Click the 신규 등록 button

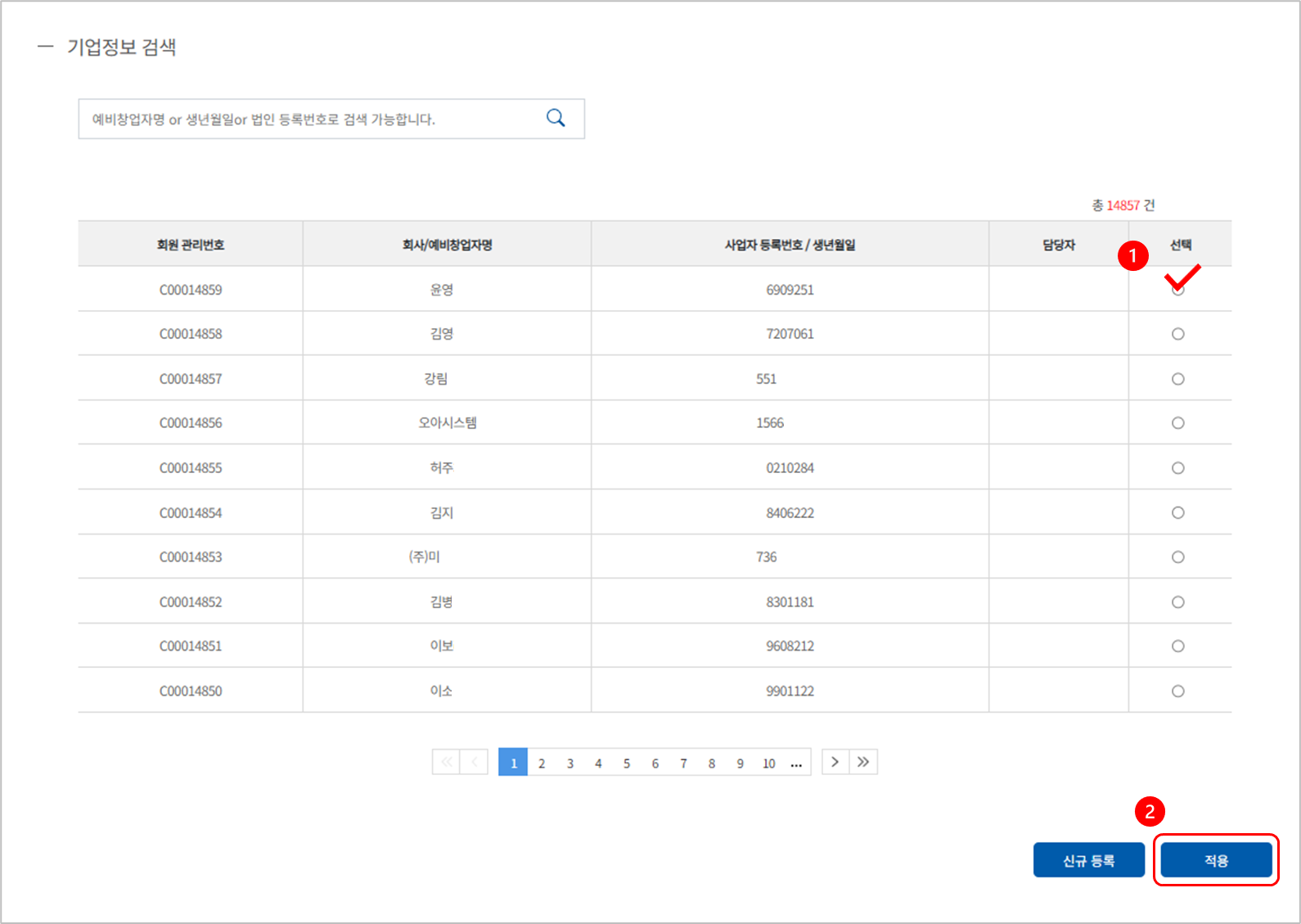[1088, 860]
